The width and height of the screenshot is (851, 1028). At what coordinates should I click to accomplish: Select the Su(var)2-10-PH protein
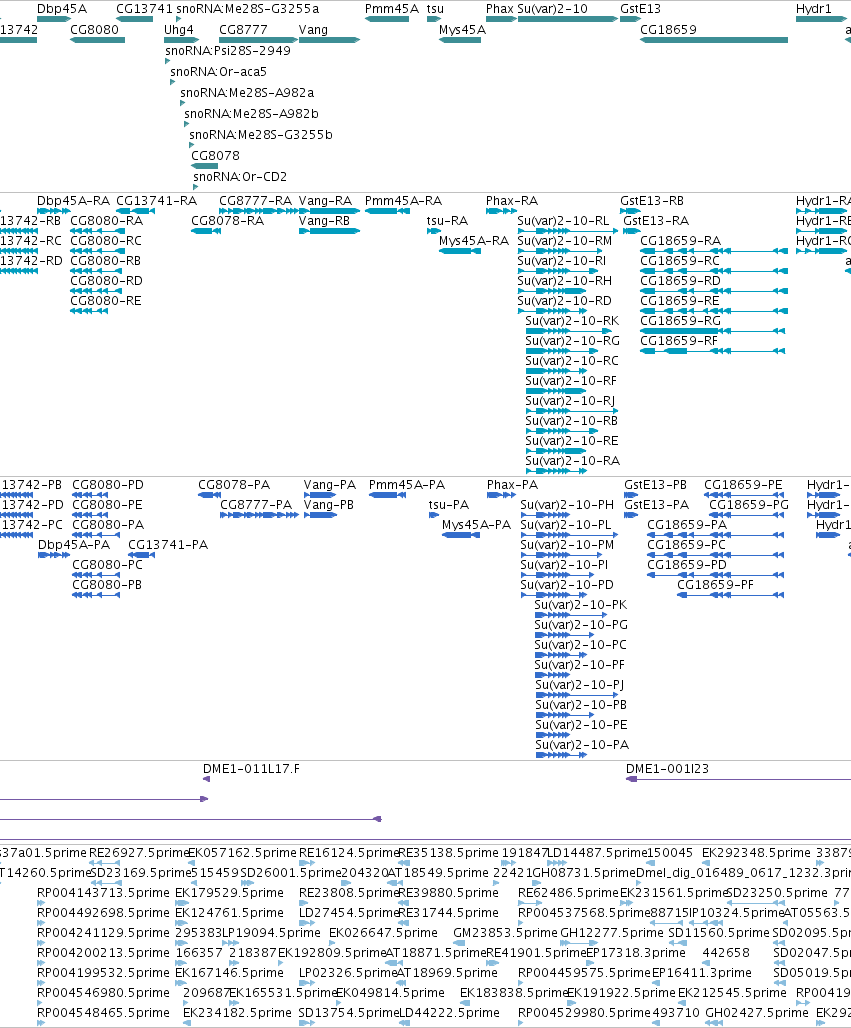567,505
